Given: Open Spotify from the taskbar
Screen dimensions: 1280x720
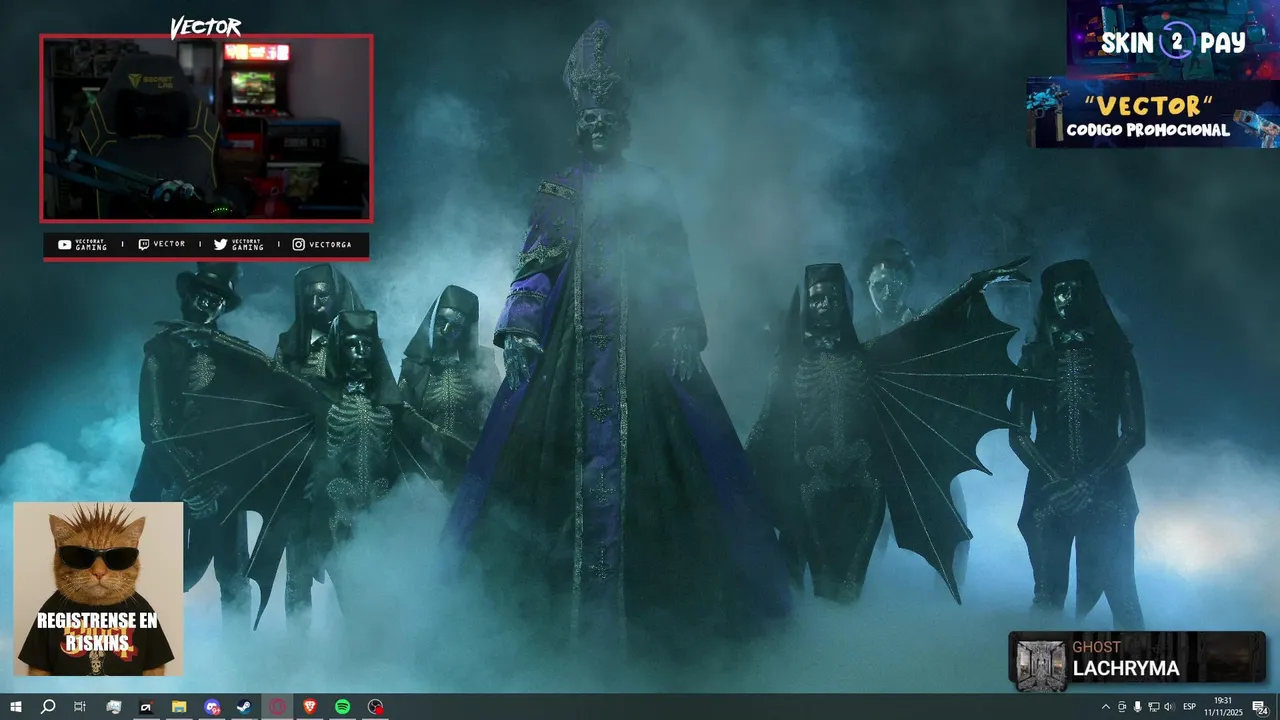Looking at the screenshot, I should [342, 707].
